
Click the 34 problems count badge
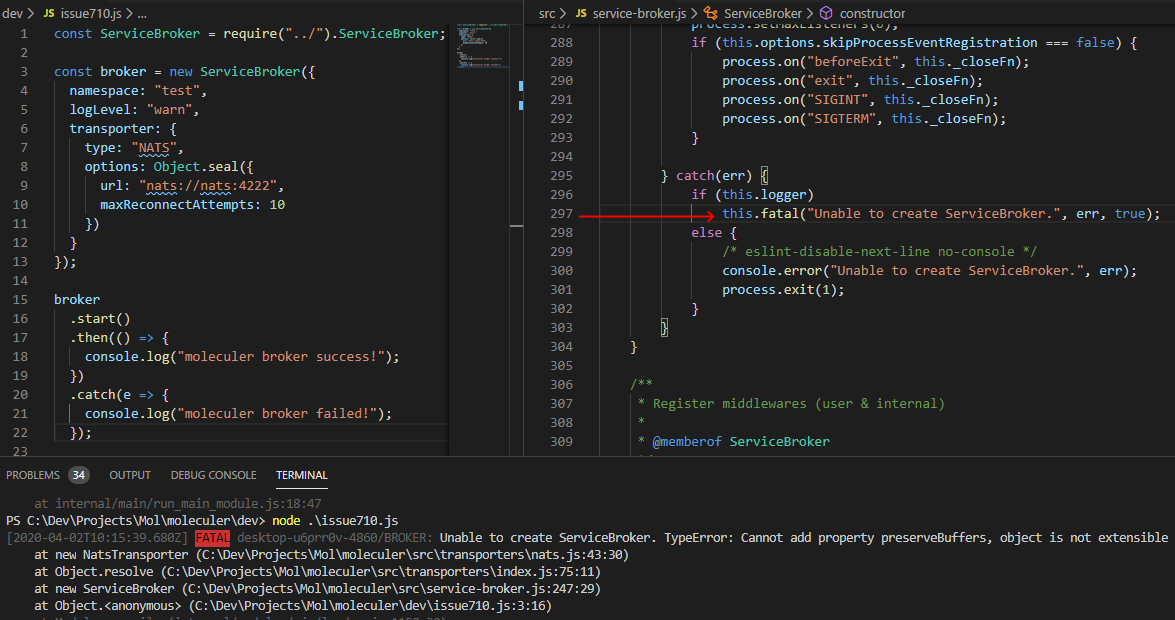pyautogui.click(x=79, y=475)
